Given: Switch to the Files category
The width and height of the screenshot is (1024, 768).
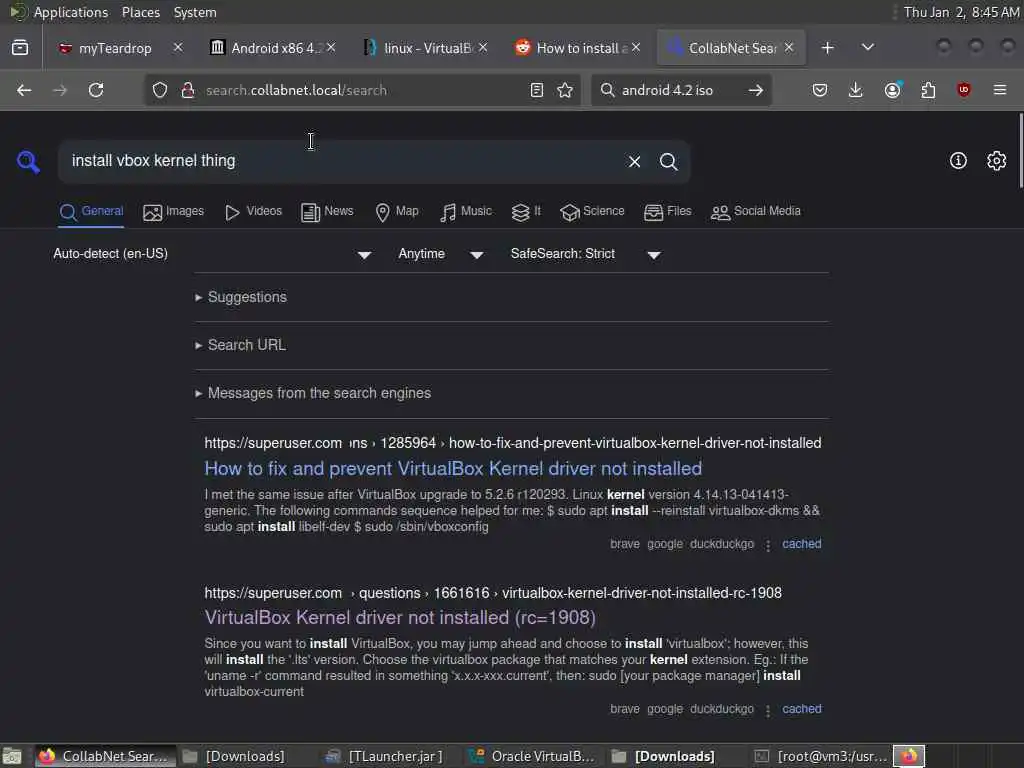Looking at the screenshot, I should [667, 212].
